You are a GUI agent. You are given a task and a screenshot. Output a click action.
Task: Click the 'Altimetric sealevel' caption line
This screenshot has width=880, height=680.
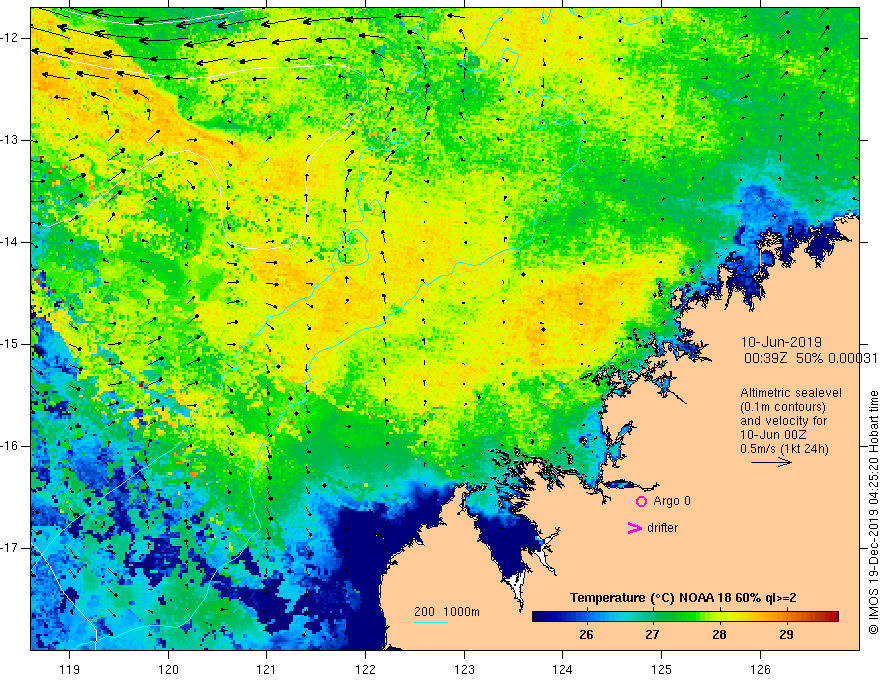791,393
